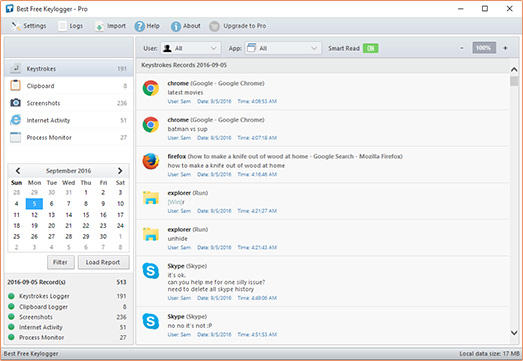This screenshot has height=361, width=523.
Task: Increase zoom with the plus button
Action: click(505, 48)
